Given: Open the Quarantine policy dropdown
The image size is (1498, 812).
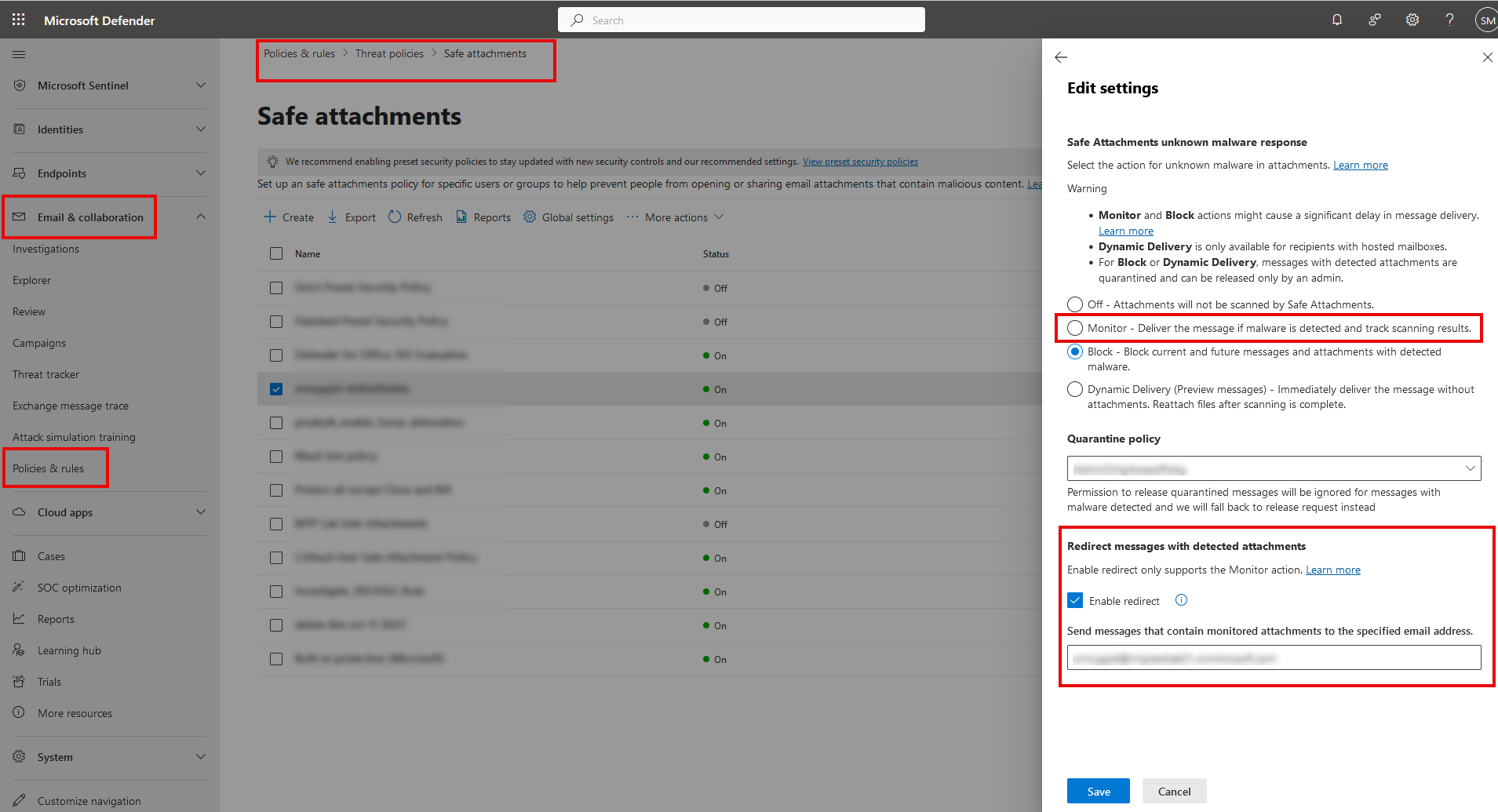Looking at the screenshot, I should tap(1274, 468).
